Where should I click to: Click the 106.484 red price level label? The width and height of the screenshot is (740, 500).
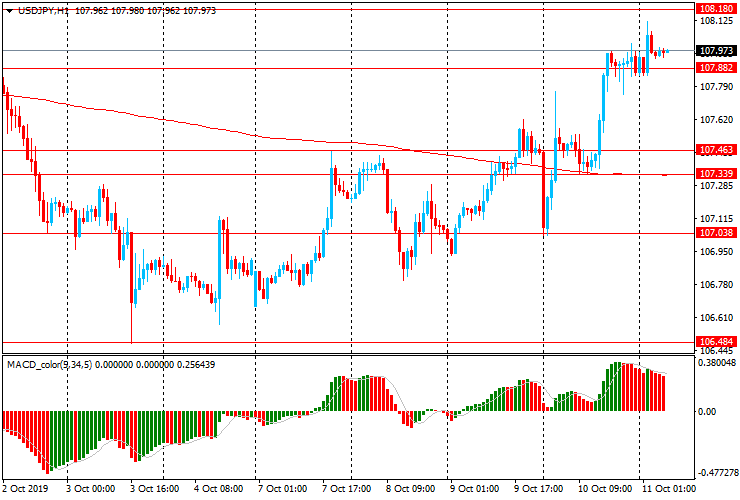[716, 341]
